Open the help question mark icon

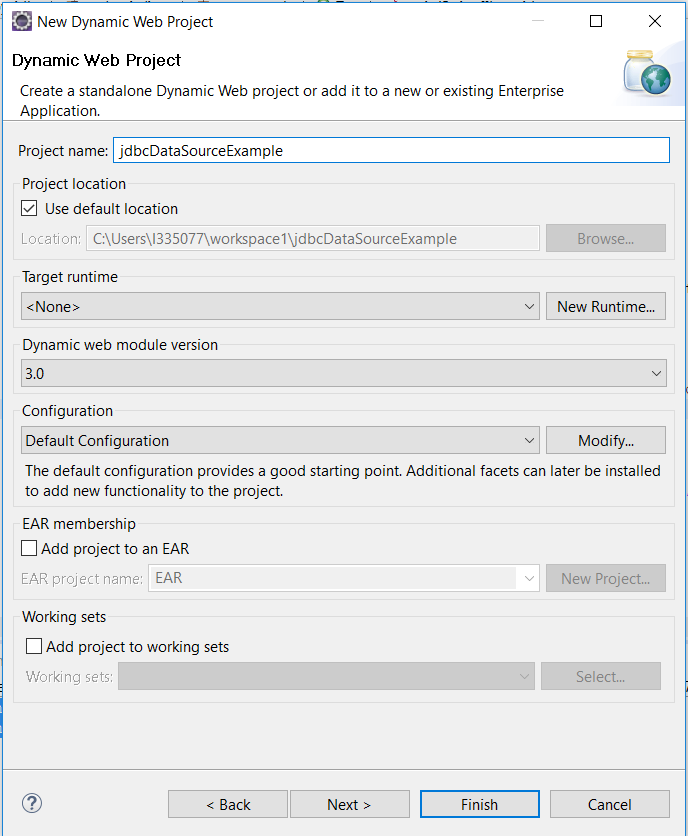[x=31, y=803]
